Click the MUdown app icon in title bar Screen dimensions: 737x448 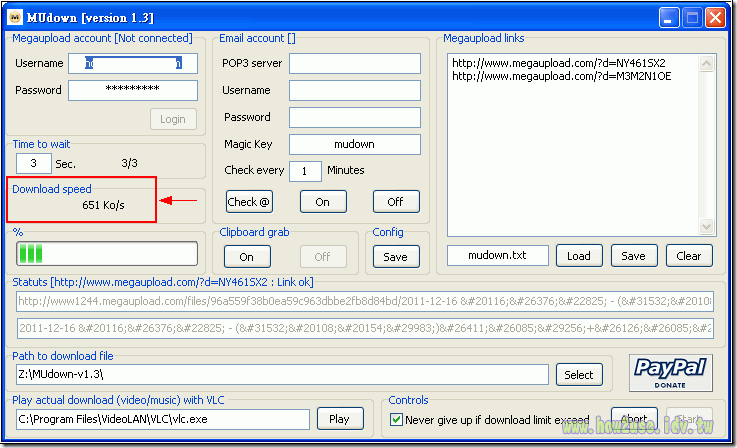click(x=15, y=17)
